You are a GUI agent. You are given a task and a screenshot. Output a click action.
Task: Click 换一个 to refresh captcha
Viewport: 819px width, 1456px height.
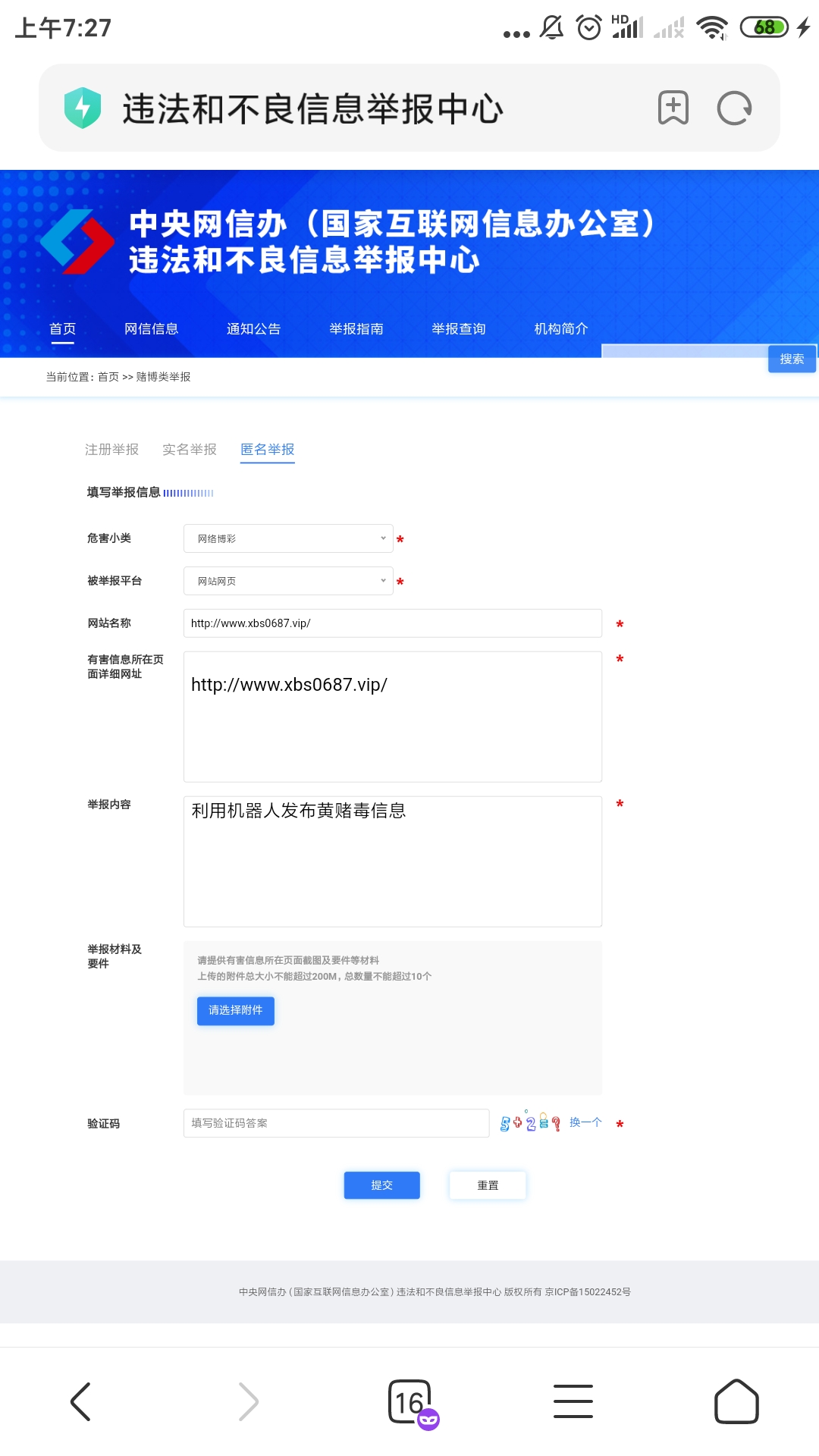(585, 1122)
